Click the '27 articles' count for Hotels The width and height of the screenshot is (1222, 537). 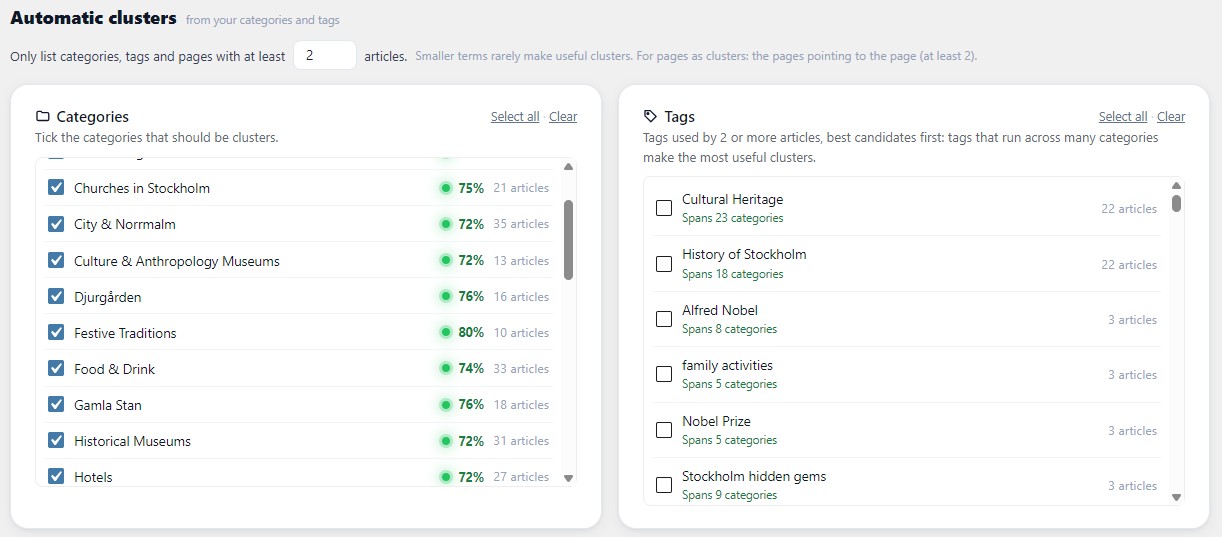click(x=521, y=476)
